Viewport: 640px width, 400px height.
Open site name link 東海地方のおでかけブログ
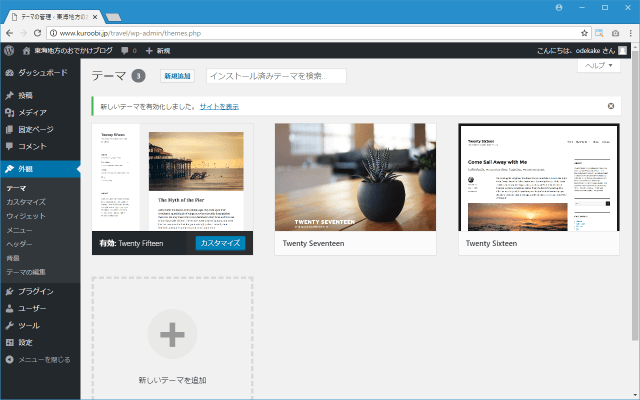[73, 51]
